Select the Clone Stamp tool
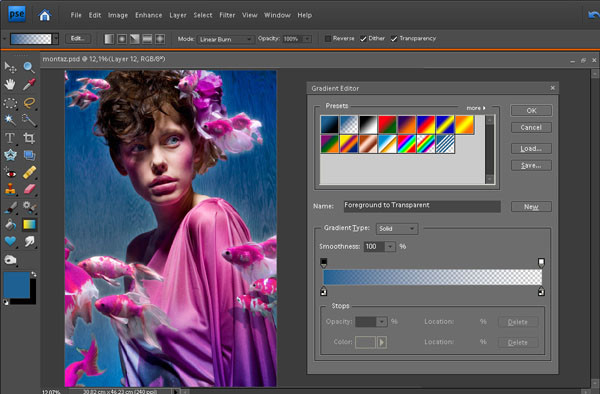Image resolution: width=600 pixels, height=394 pixels. coord(10,189)
